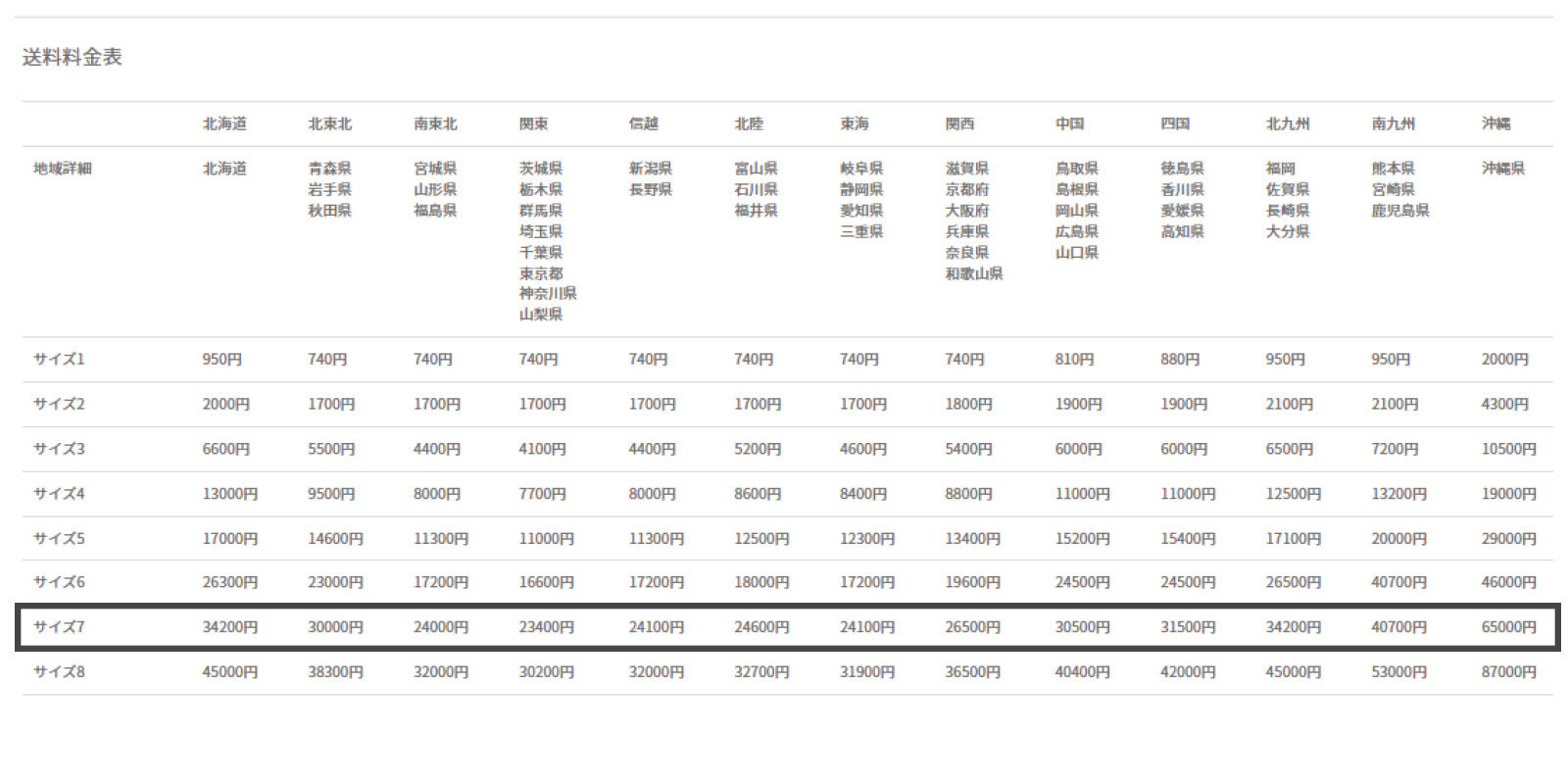
Task: Select 鹿児島県 under 南九州
Action: point(1399,211)
